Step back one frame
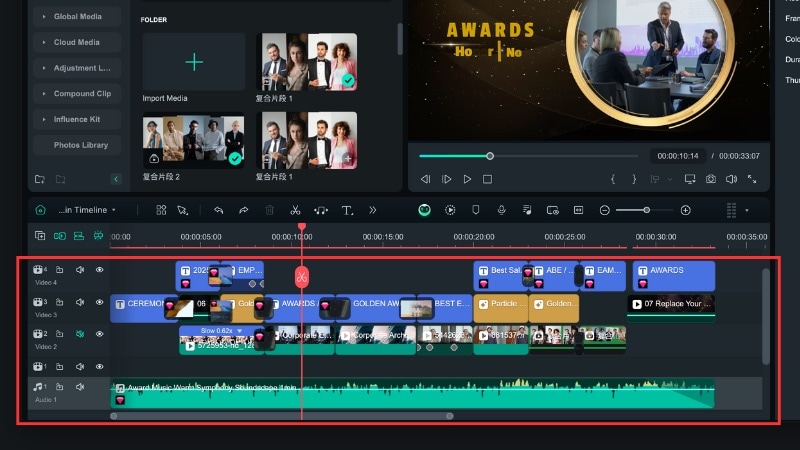Screen dimensions: 800x450 point(425,179)
